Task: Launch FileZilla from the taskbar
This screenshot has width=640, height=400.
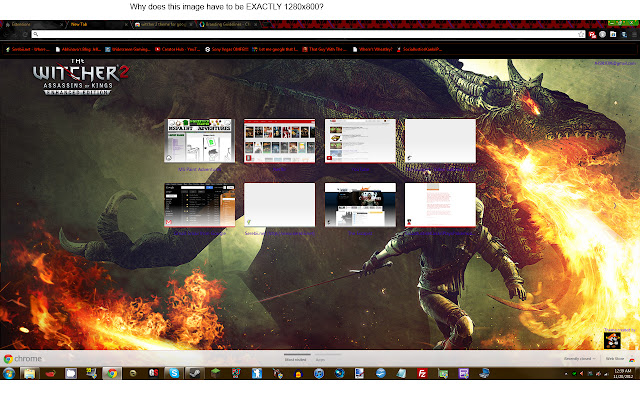Action: point(423,374)
